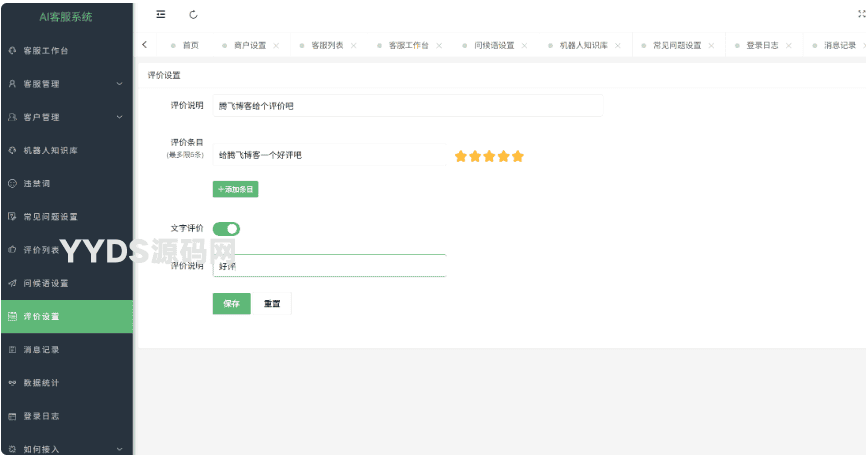Expand the 客服管理 submenu arrow

[119, 84]
